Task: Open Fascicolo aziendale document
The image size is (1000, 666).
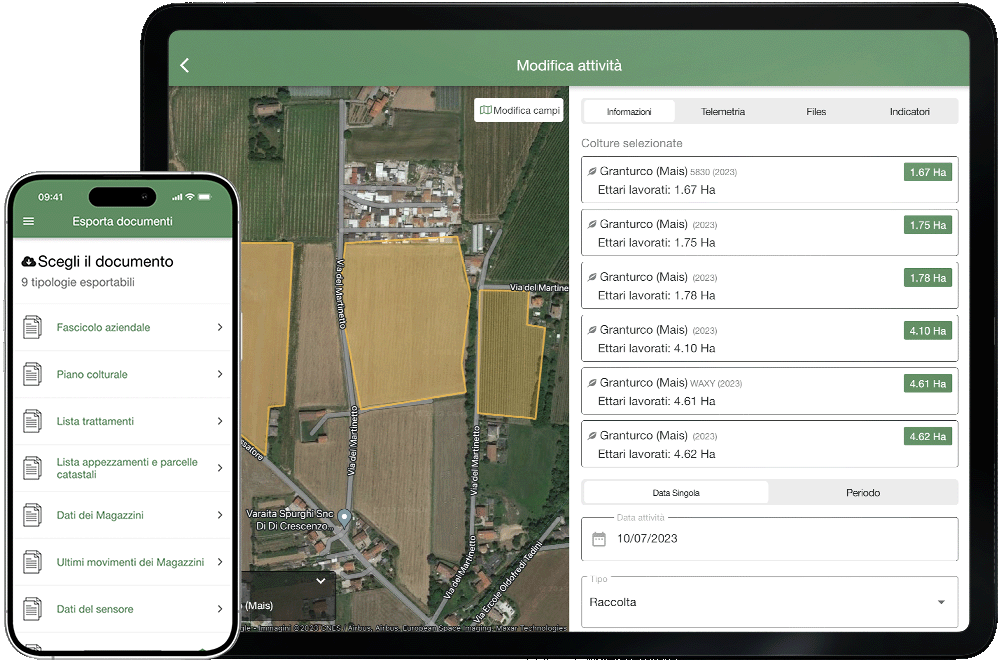Action: click(122, 327)
